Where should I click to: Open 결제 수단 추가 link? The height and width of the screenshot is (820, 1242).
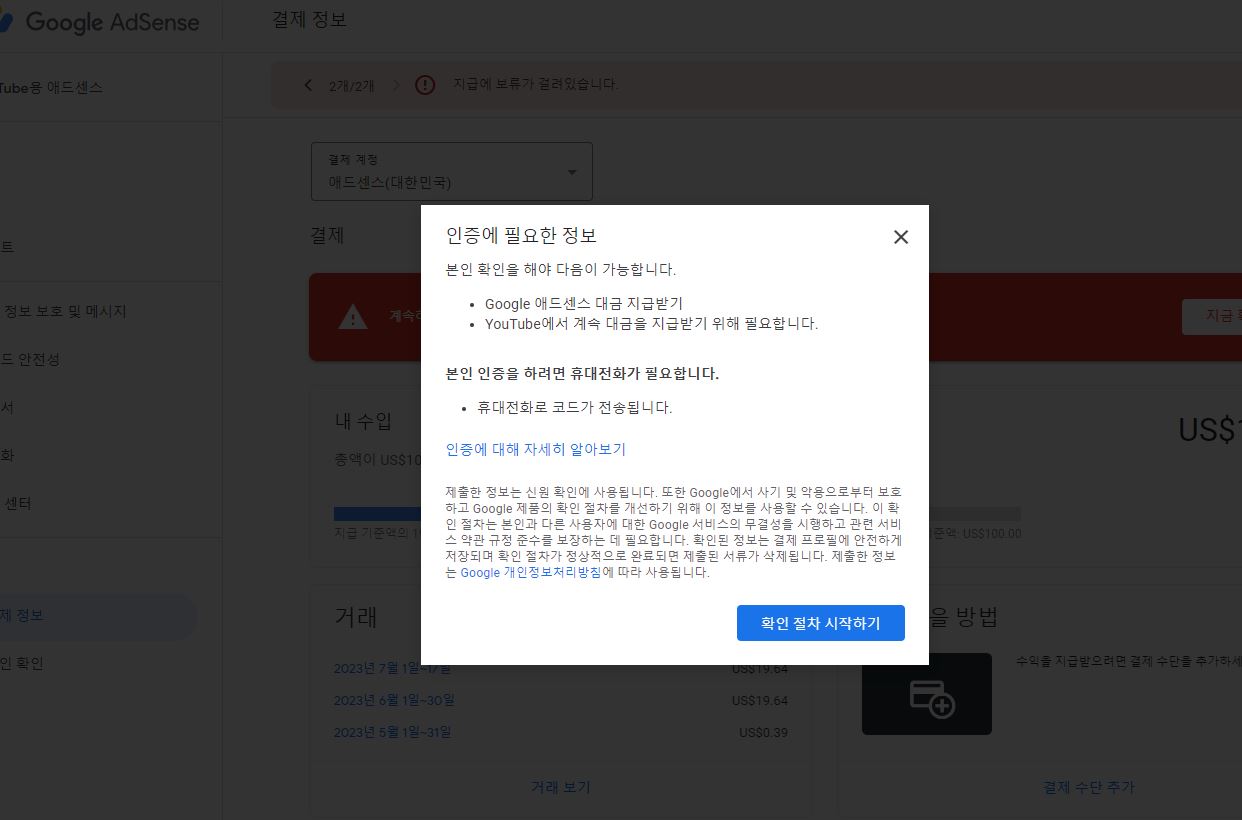point(1089,787)
